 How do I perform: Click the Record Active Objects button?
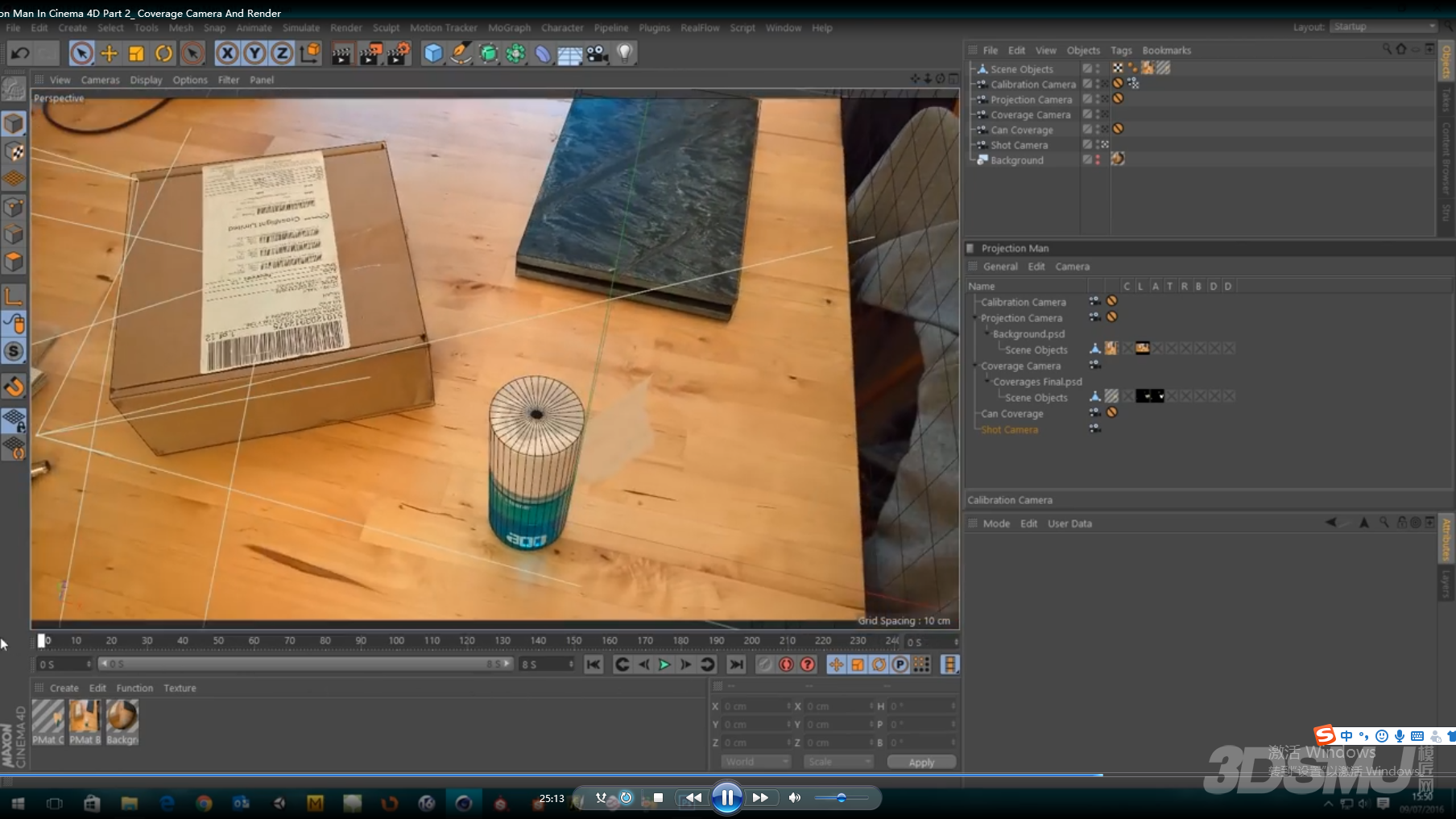tap(765, 664)
